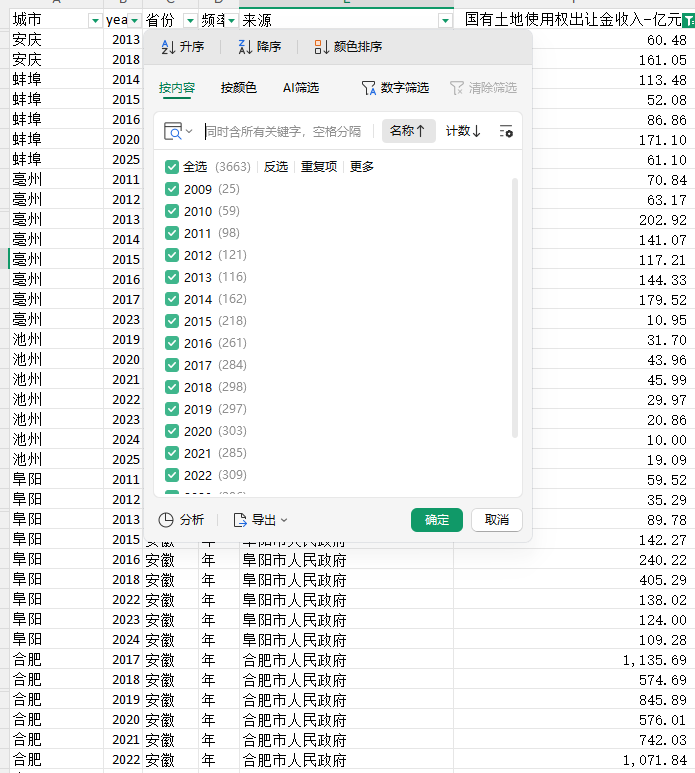Select cell with value 60.48
Image resolution: width=695 pixels, height=773 pixels.
pyautogui.click(x=613, y=39)
